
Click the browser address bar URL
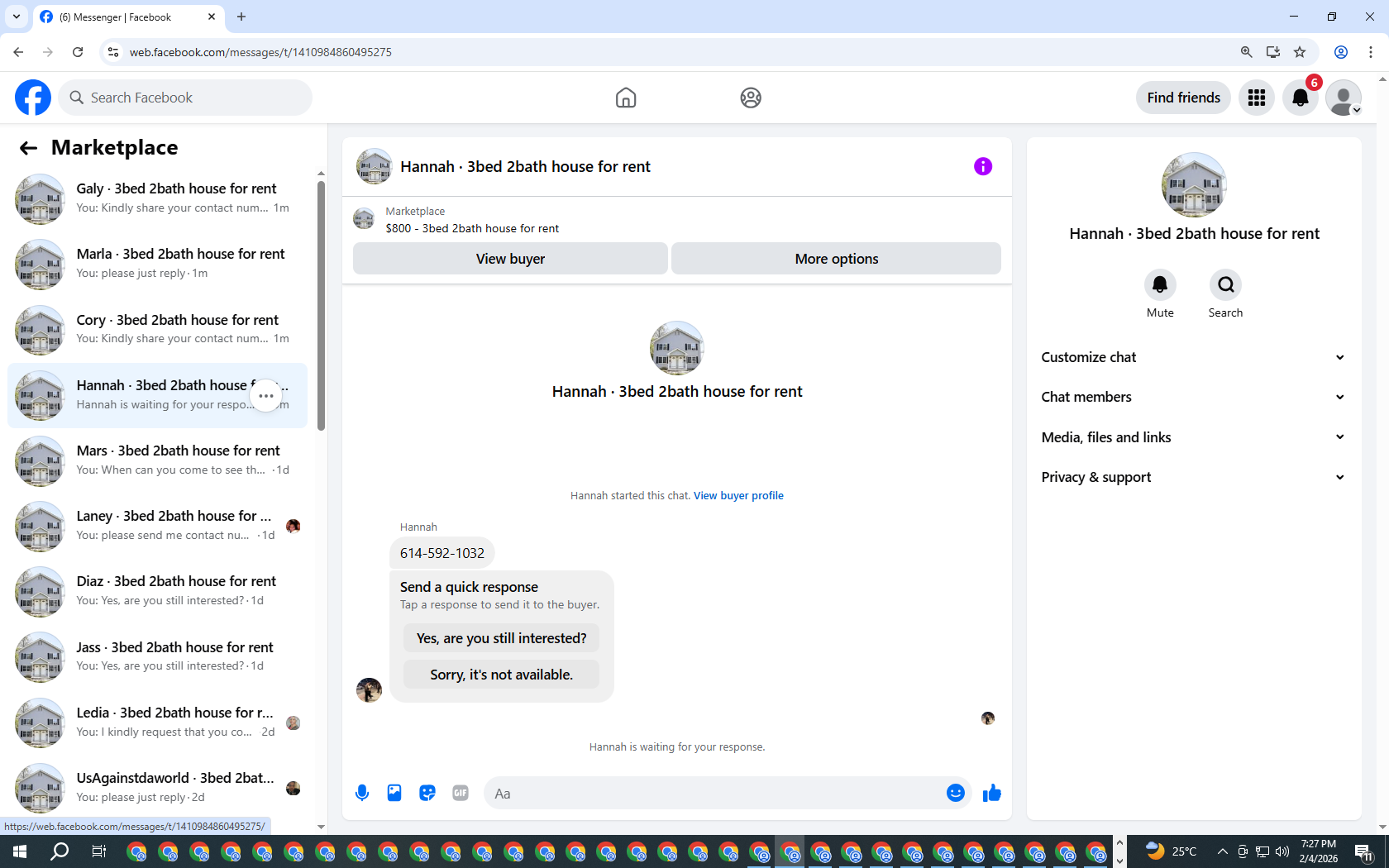260,52
